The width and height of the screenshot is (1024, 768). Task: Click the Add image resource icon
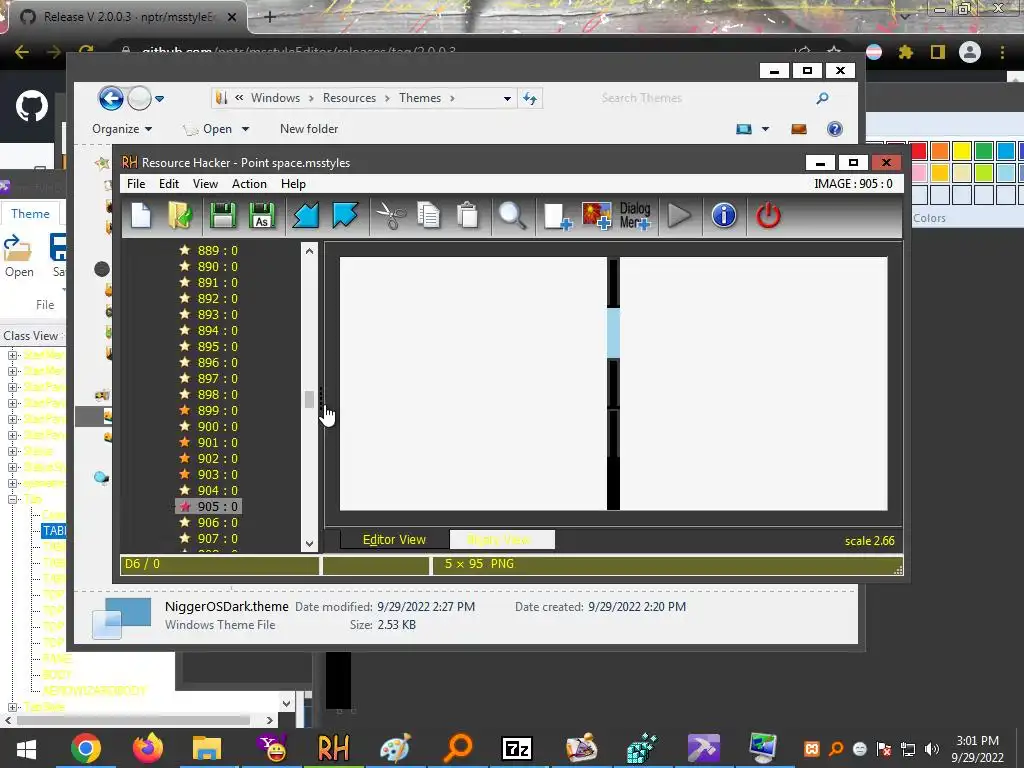pos(596,216)
